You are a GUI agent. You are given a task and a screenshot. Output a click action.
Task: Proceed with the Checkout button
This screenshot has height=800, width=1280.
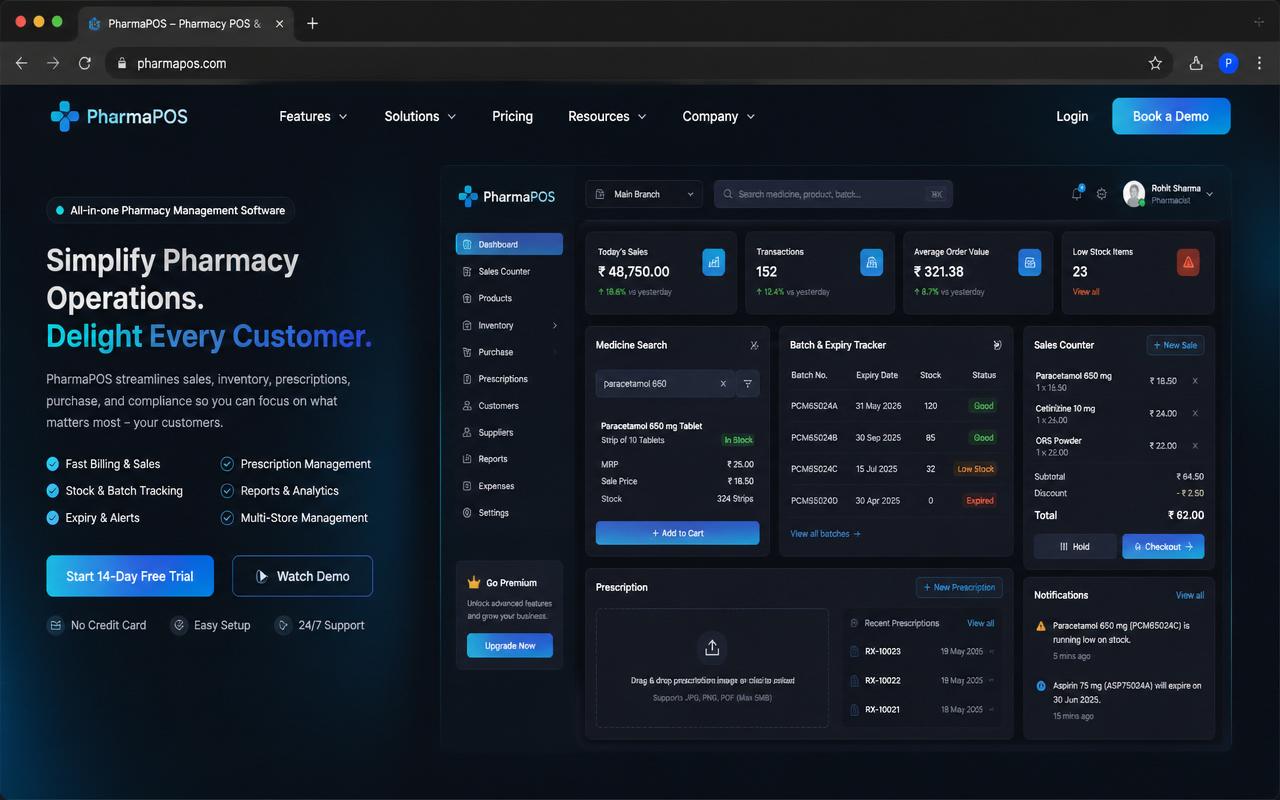pyautogui.click(x=1163, y=547)
